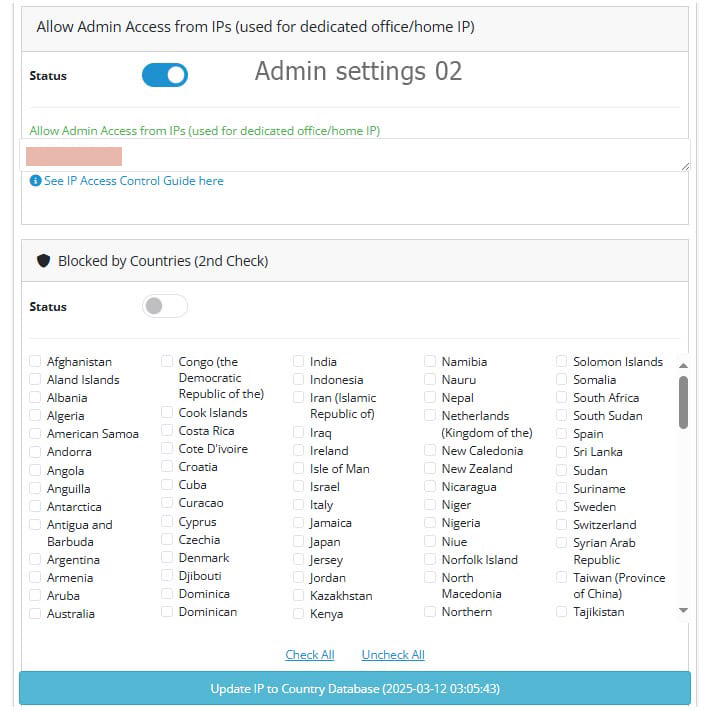Screen dimensions: 710x710
Task: Select the Ireland checkbox
Action: [298, 450]
